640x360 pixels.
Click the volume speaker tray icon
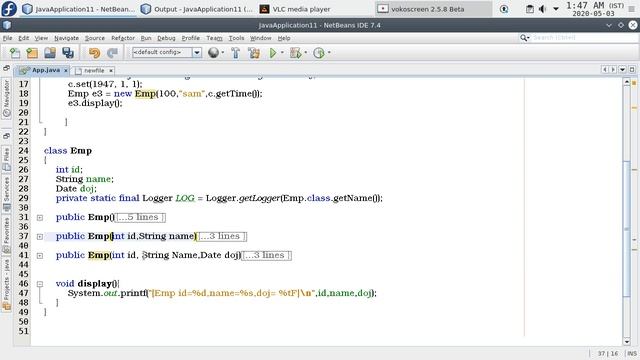tap(542, 9)
